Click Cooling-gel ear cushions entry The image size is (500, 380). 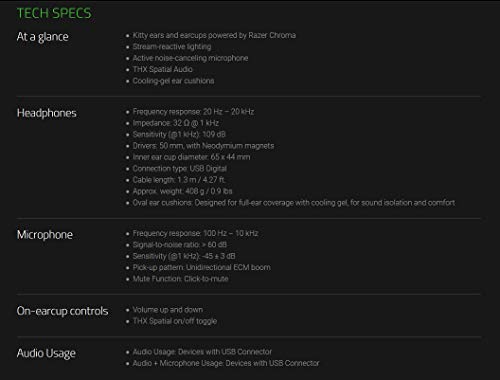(173, 81)
